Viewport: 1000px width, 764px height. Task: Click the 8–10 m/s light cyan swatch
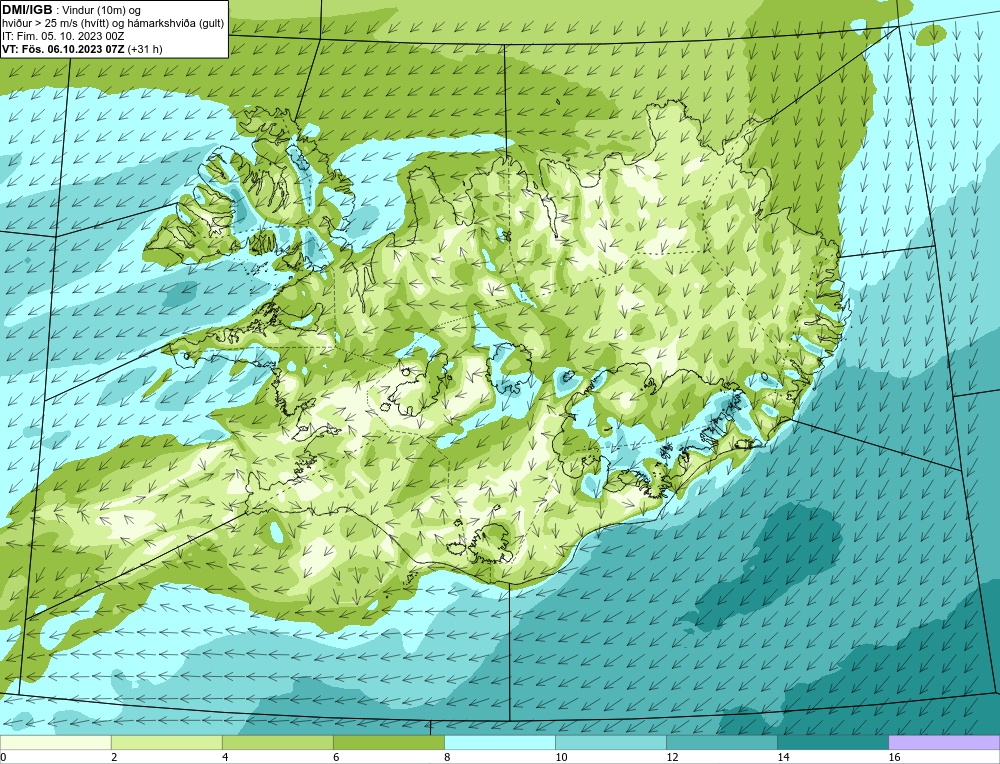point(500,742)
